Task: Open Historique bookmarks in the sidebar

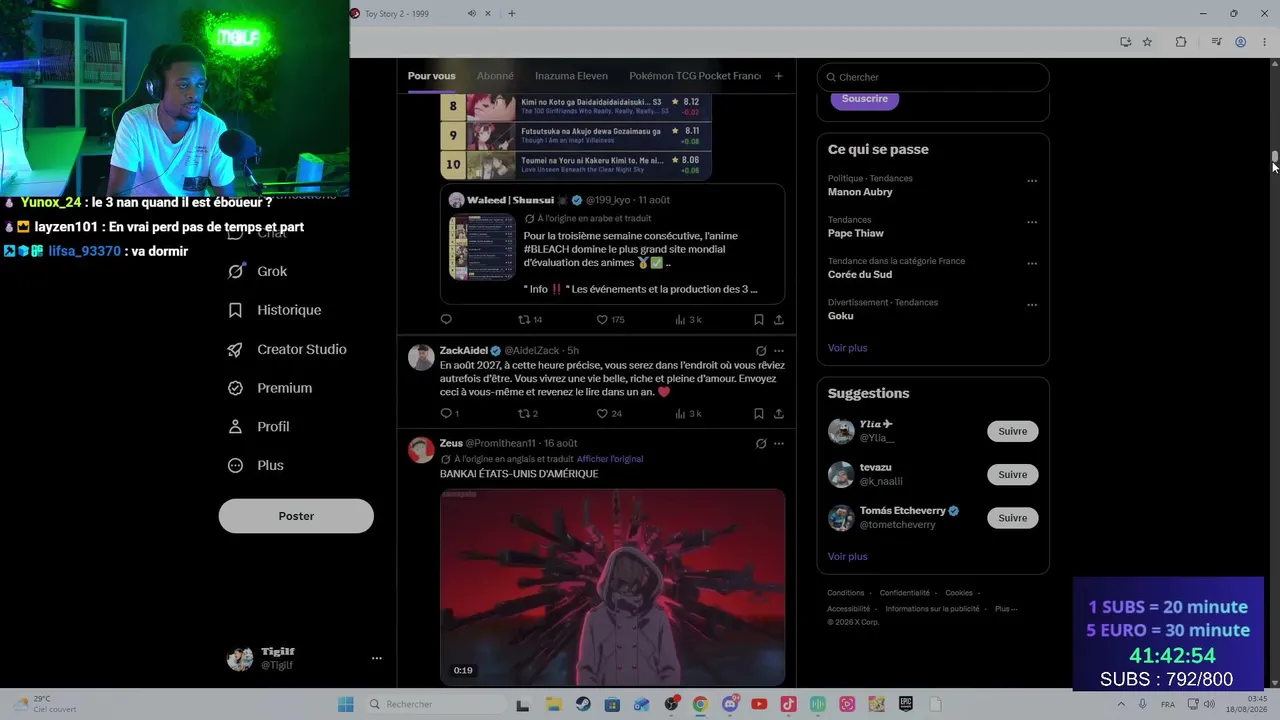Action: (x=275, y=310)
